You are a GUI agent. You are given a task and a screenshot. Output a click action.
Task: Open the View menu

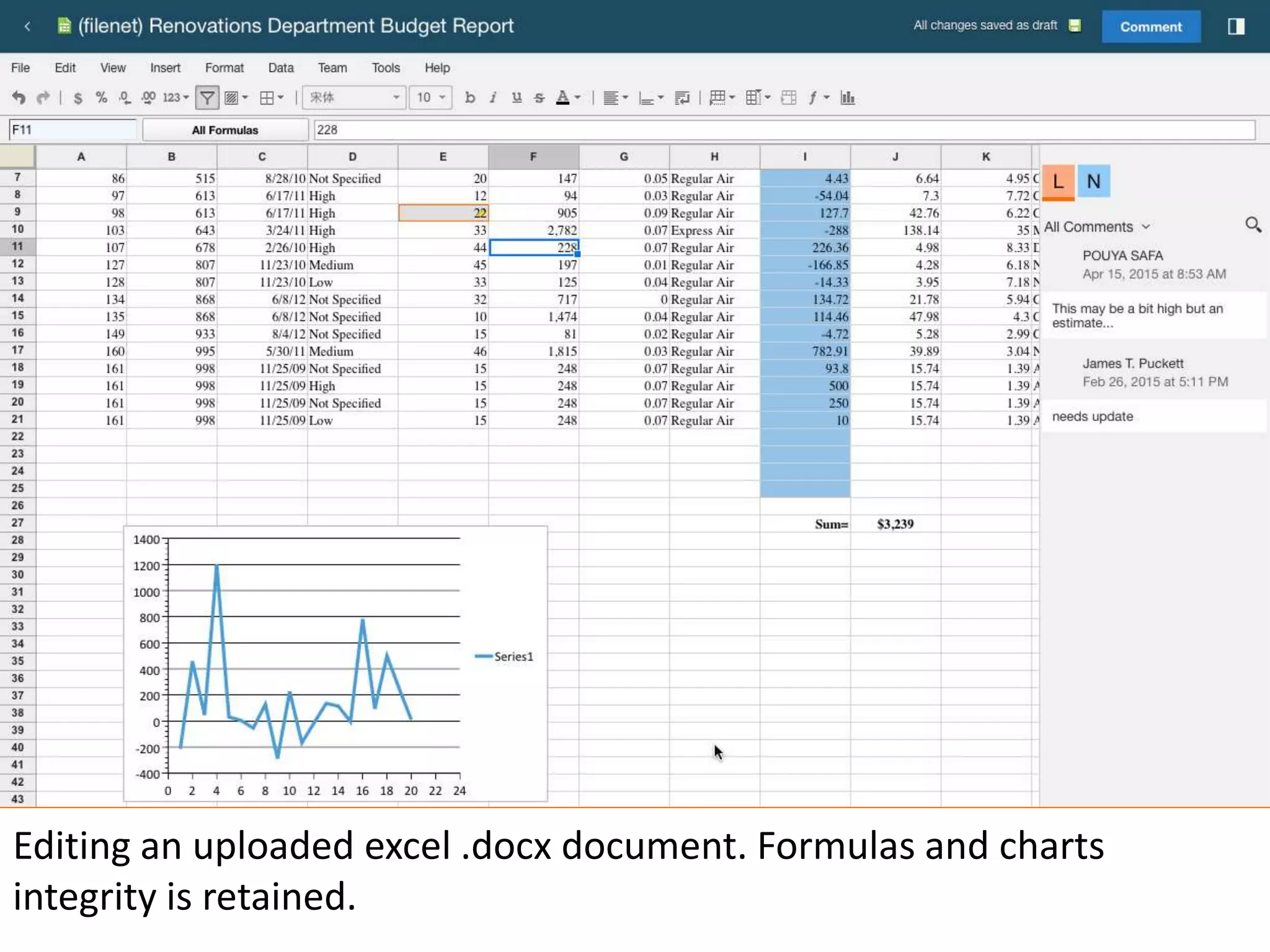tap(113, 68)
